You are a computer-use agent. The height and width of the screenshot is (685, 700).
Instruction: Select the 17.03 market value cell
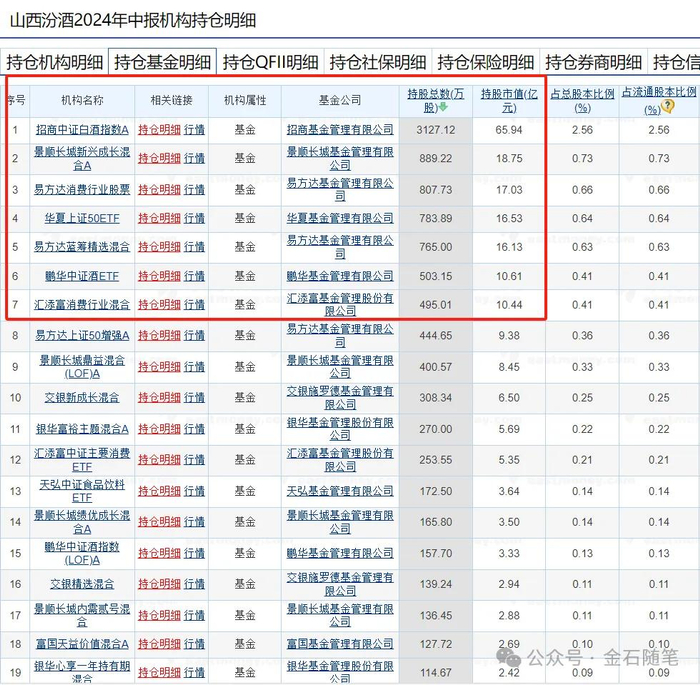point(509,190)
